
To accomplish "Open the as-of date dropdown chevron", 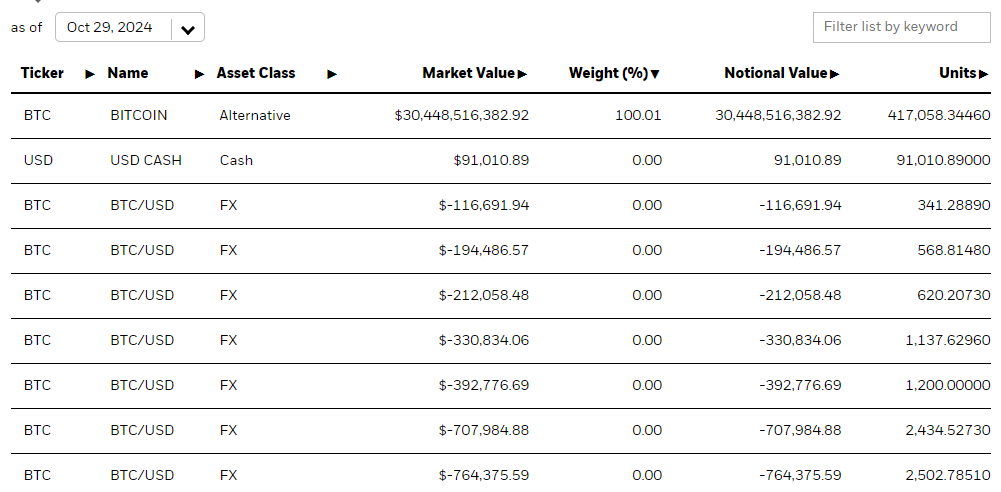I will point(188,29).
